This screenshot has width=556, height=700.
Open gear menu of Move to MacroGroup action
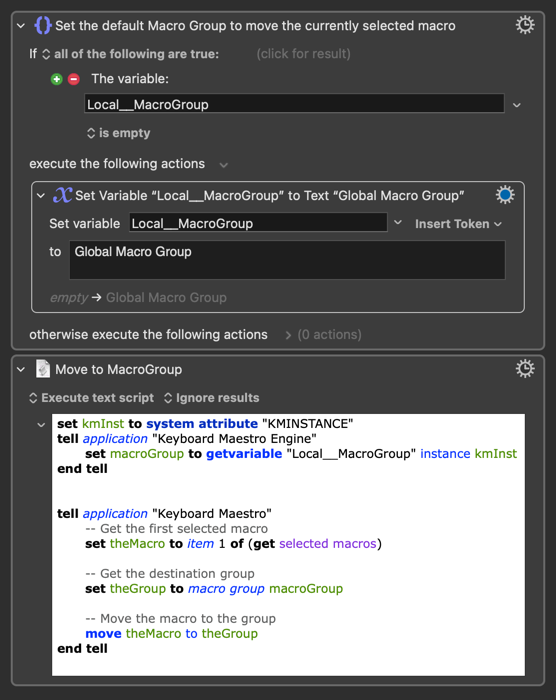(x=525, y=369)
